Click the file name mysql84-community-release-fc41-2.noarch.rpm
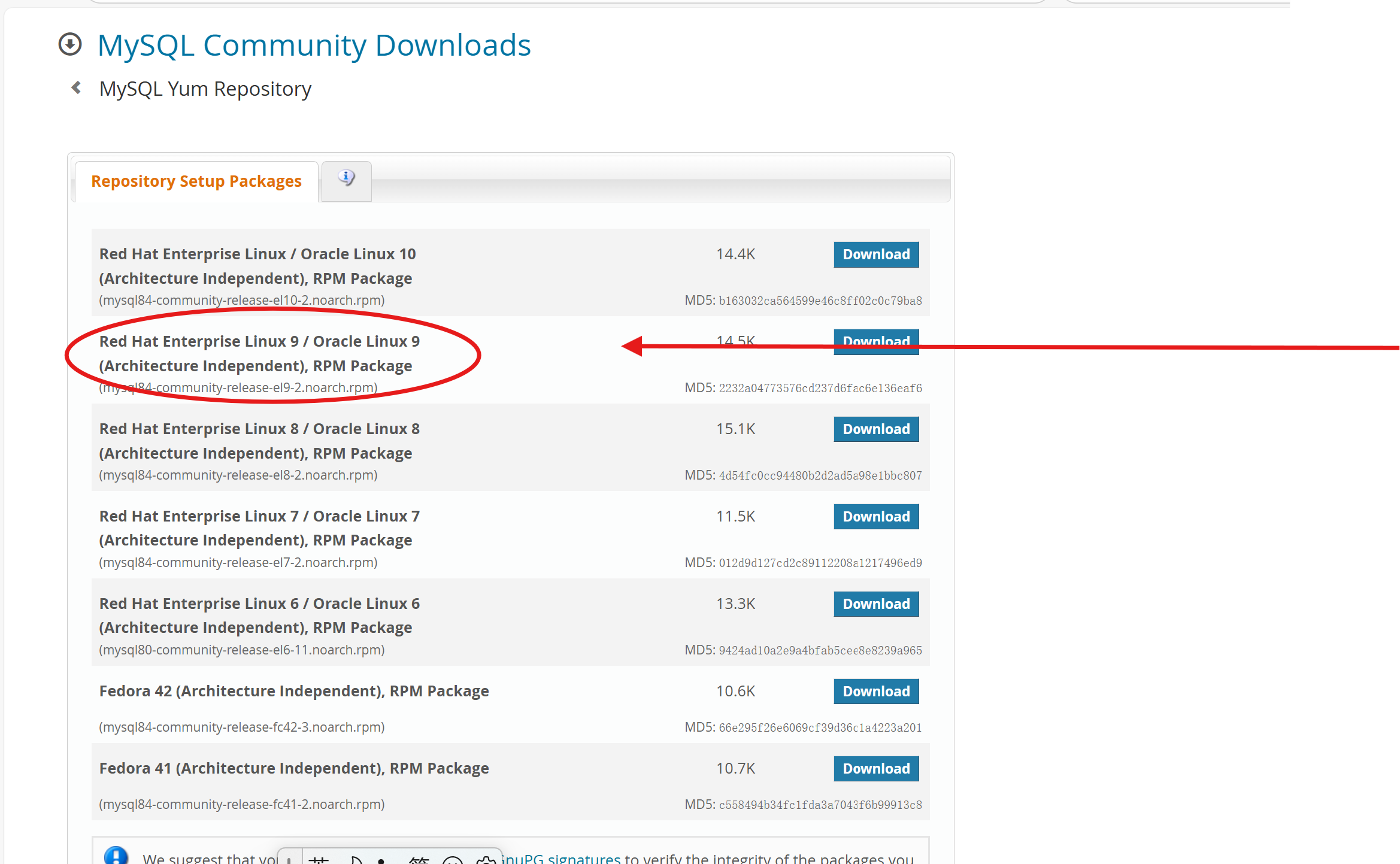This screenshot has width=1400, height=864. 242,804
